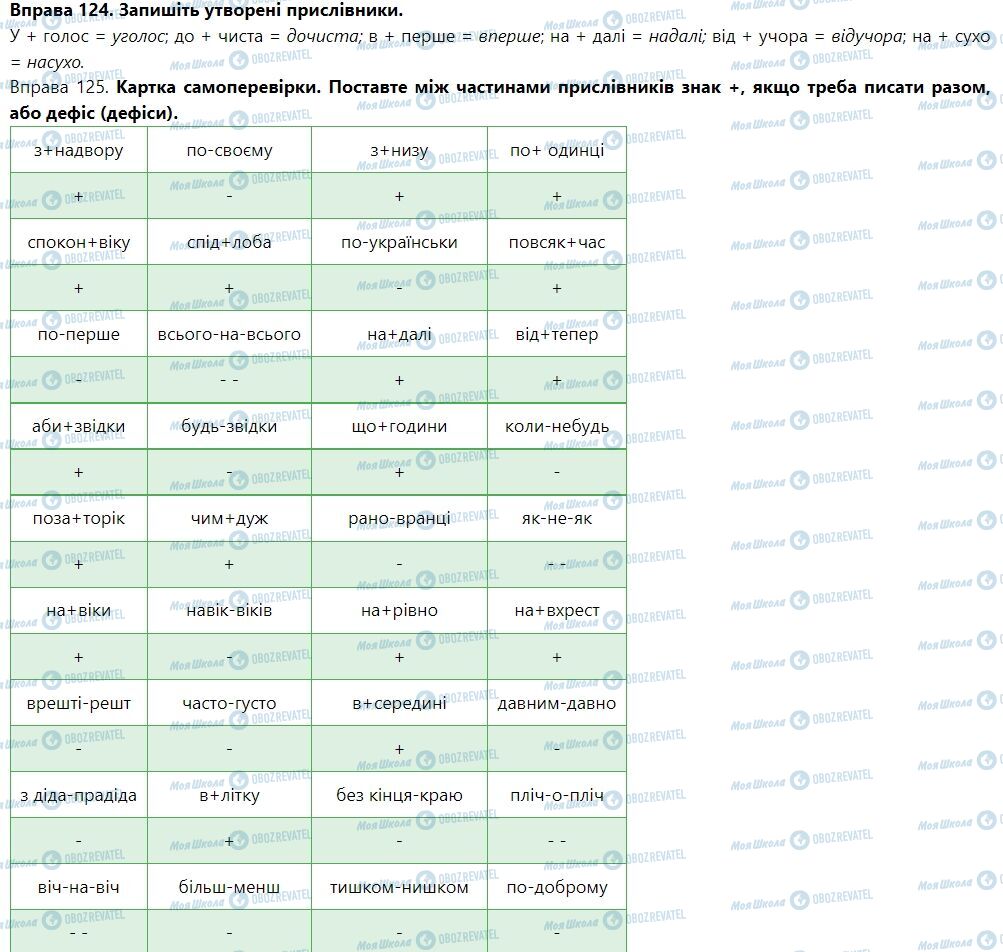
Task: Click the "давним-давно" cell
Action: [x=557, y=703]
